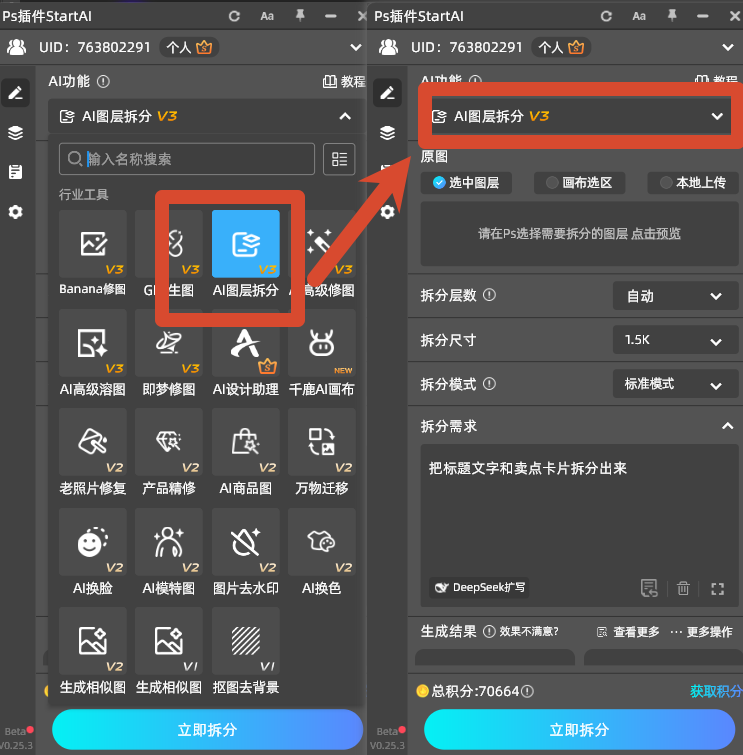The width and height of the screenshot is (743, 755).
Task: Click 立即拆分 button in right window
Action: coord(579,729)
